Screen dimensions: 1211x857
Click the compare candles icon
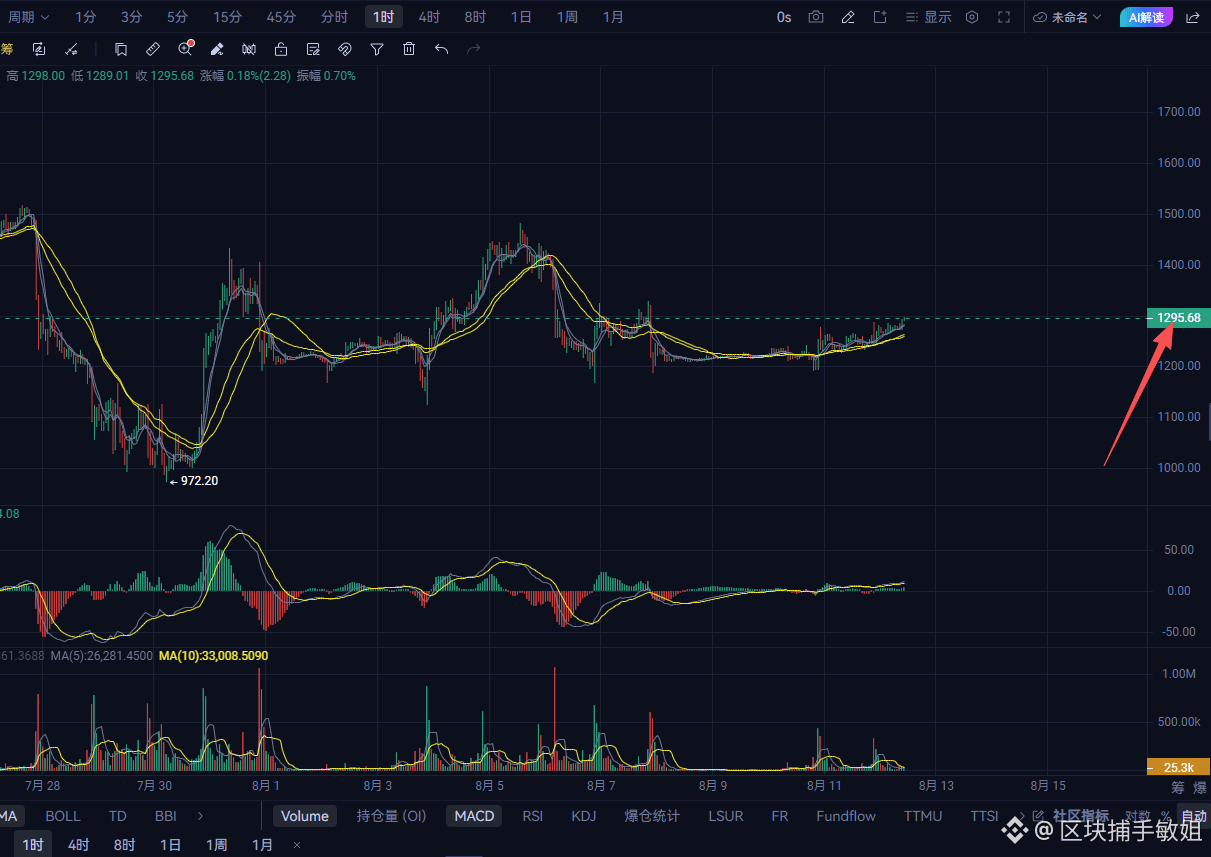[249, 49]
